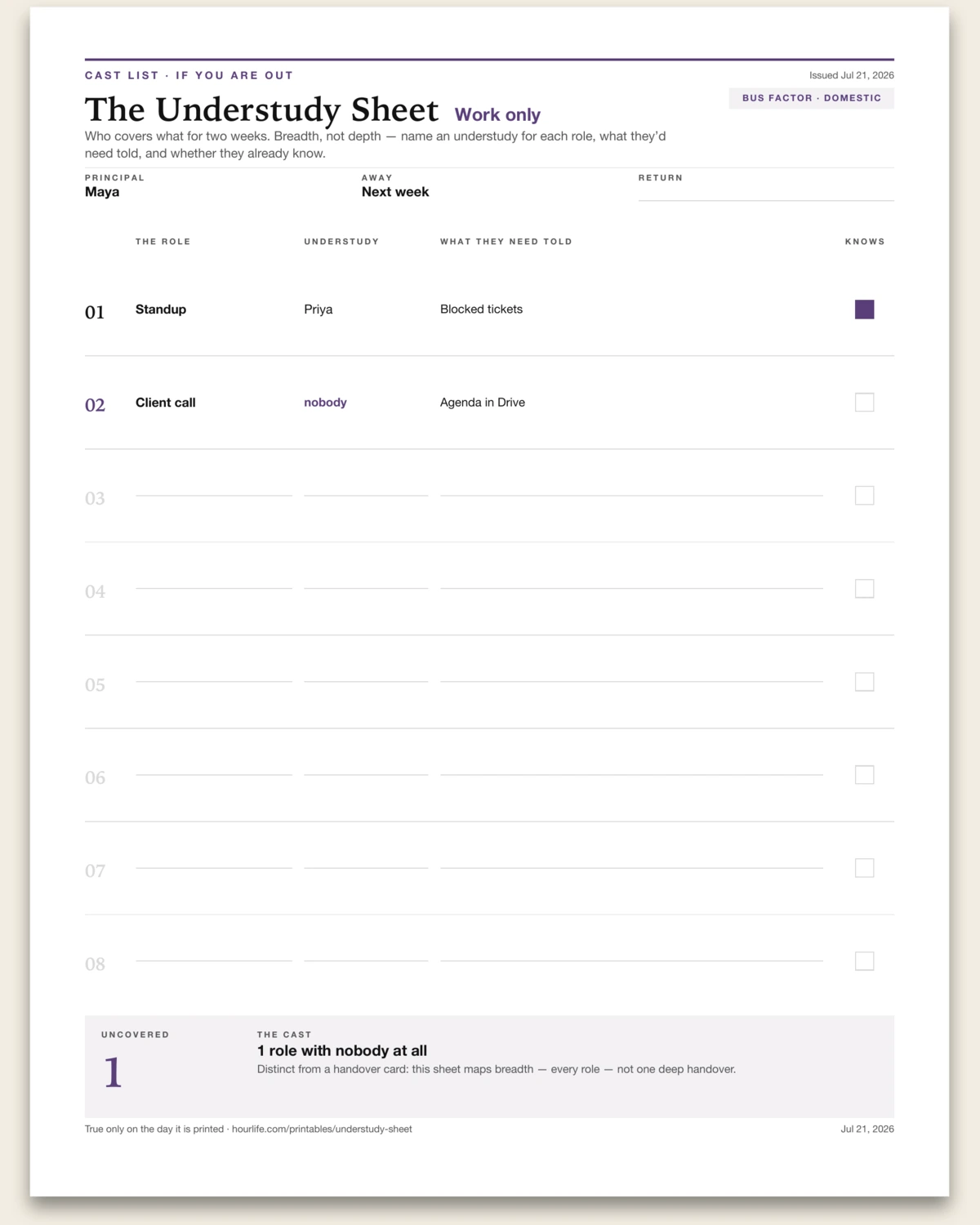
Task: Select the 'nobody' understudy for Client call
Action: [x=325, y=403]
